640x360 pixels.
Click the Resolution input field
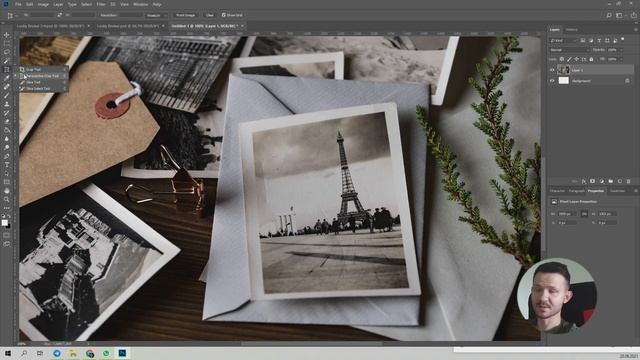[132, 15]
